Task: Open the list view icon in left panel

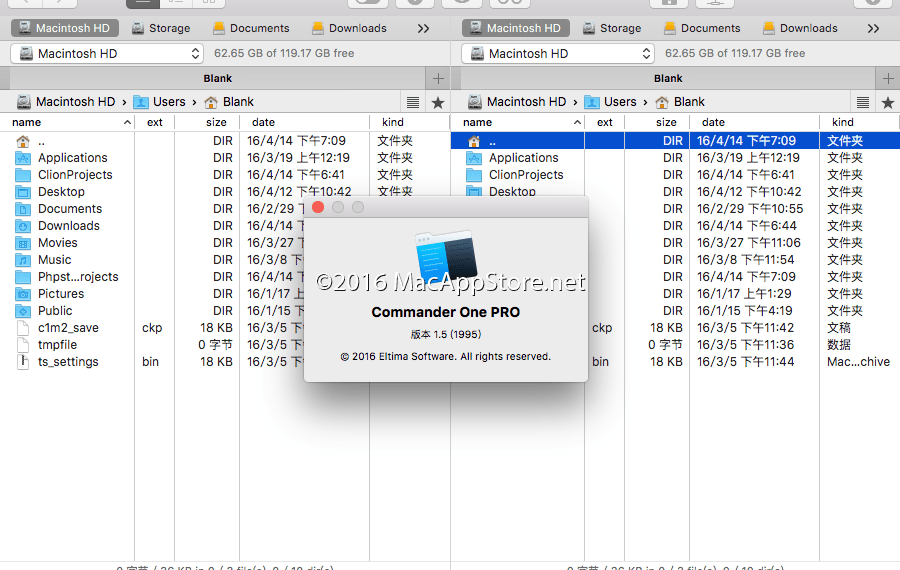Action: tap(412, 102)
